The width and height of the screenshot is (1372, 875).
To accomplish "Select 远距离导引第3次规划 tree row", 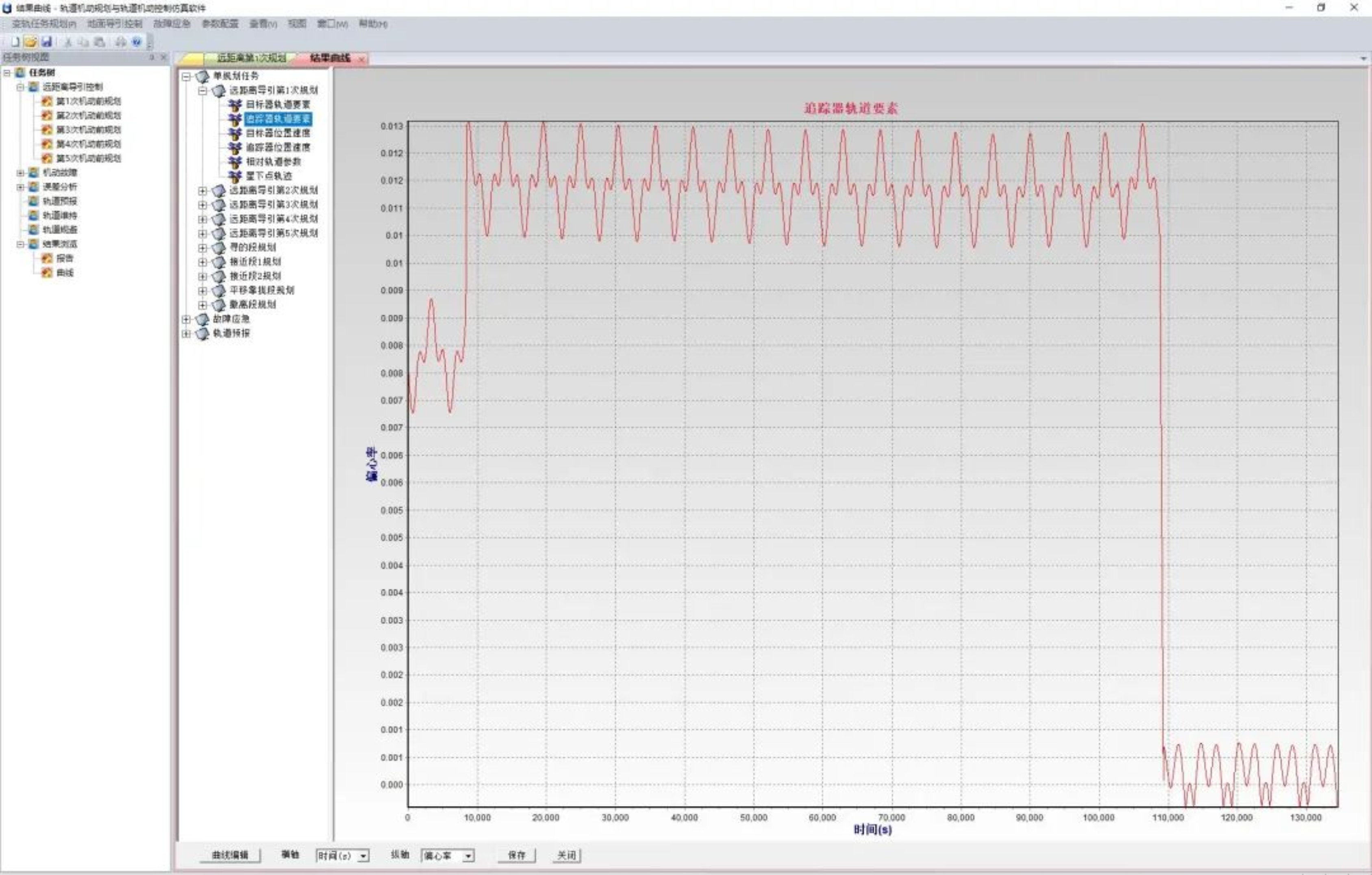I will tap(274, 204).
